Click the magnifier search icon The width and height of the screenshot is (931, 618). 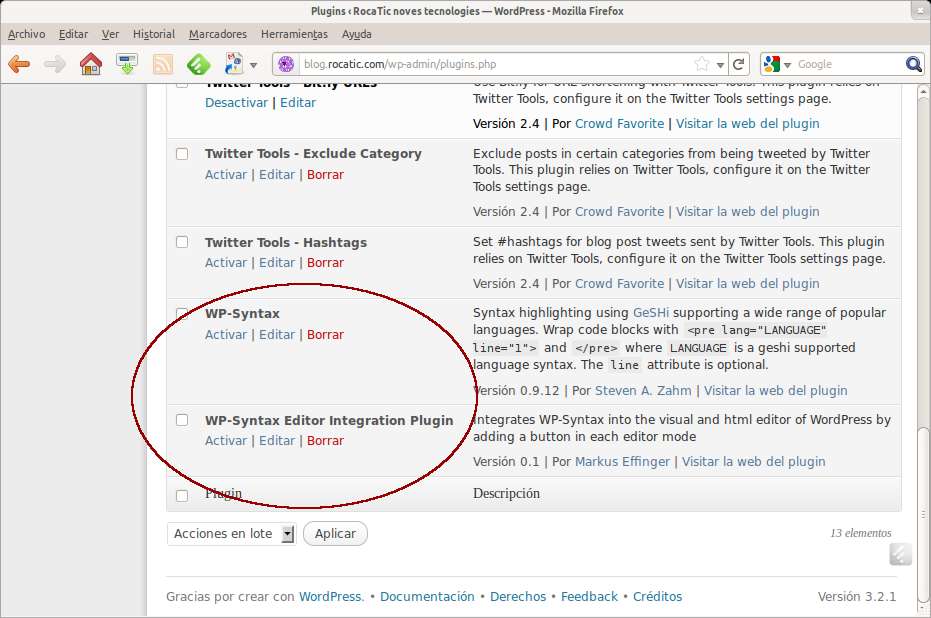point(914,64)
